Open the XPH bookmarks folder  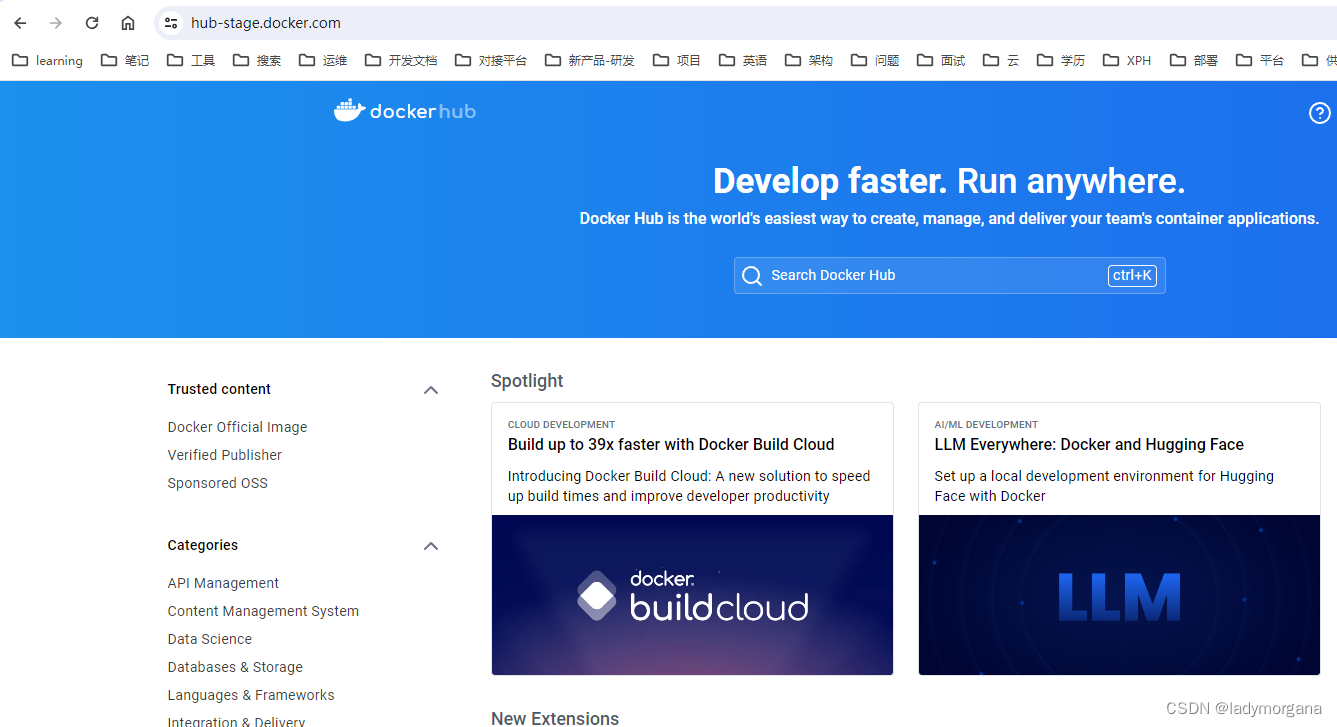click(x=1127, y=60)
